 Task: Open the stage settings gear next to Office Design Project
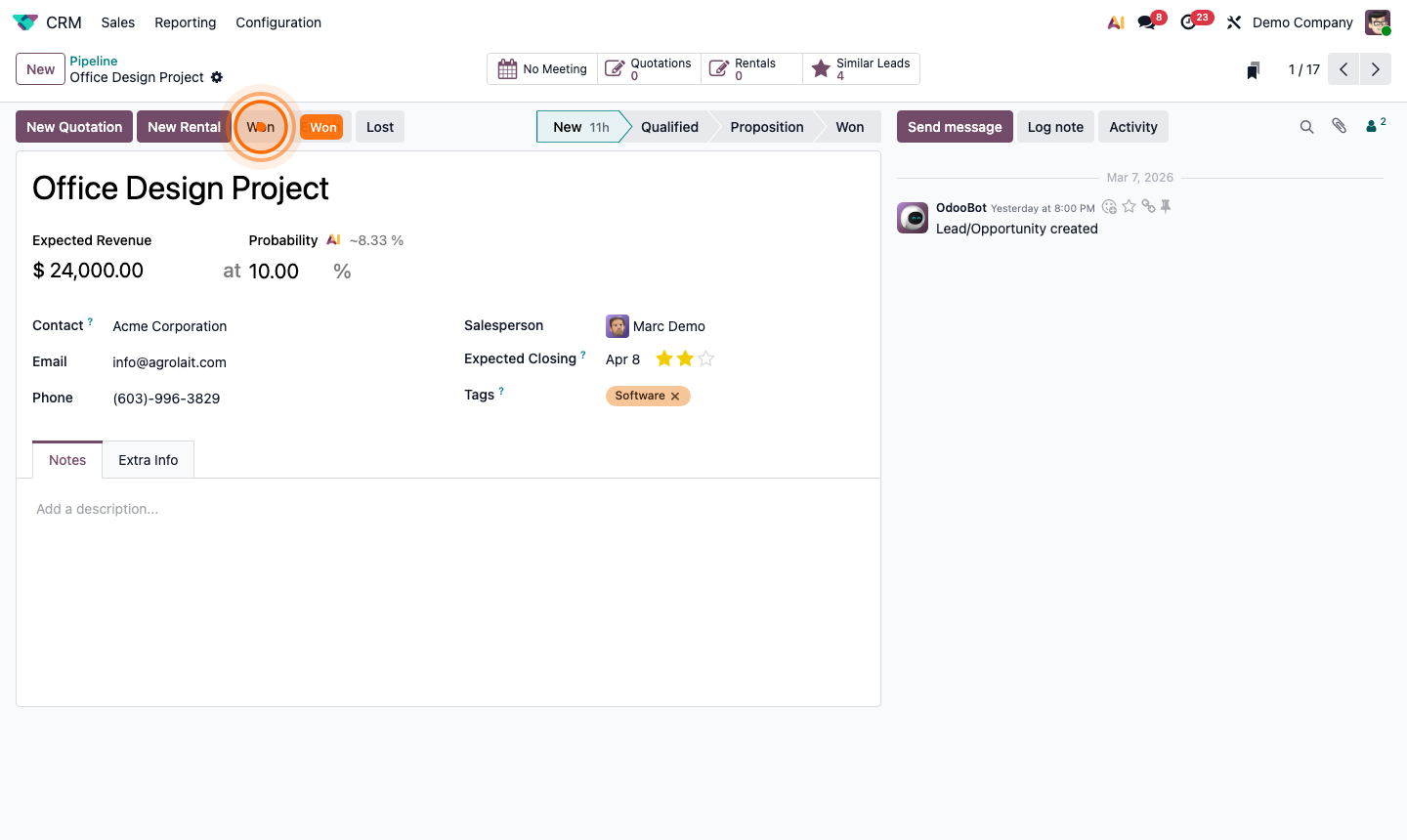[217, 77]
